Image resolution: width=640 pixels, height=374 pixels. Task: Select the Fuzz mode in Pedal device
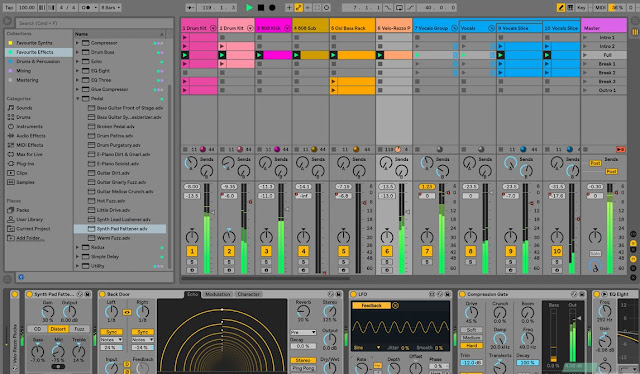point(79,329)
